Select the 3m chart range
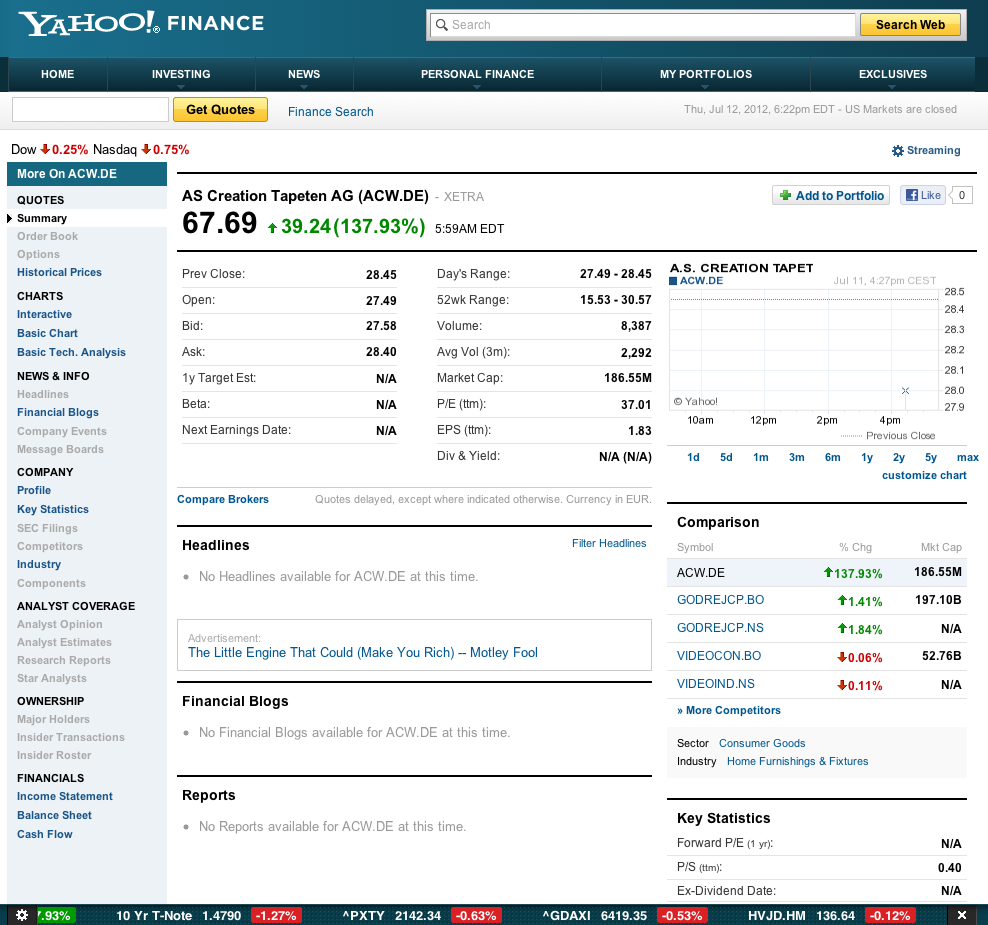This screenshot has height=925, width=988. click(796, 457)
